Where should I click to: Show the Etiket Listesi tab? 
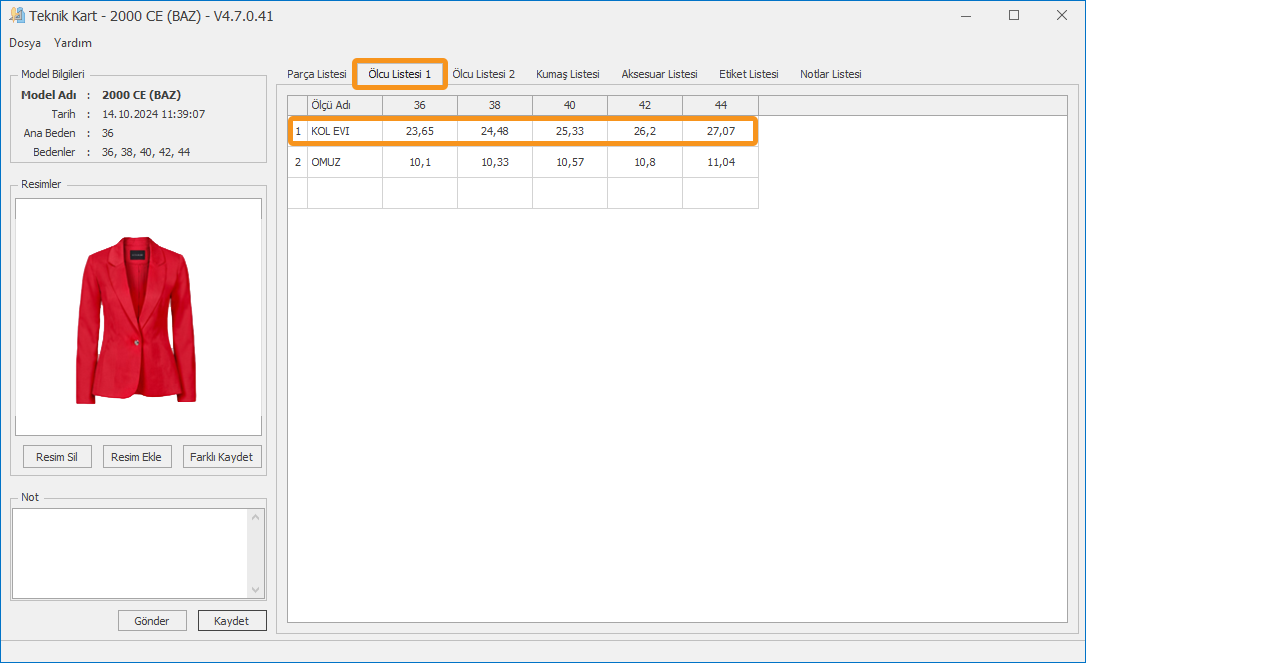[748, 74]
